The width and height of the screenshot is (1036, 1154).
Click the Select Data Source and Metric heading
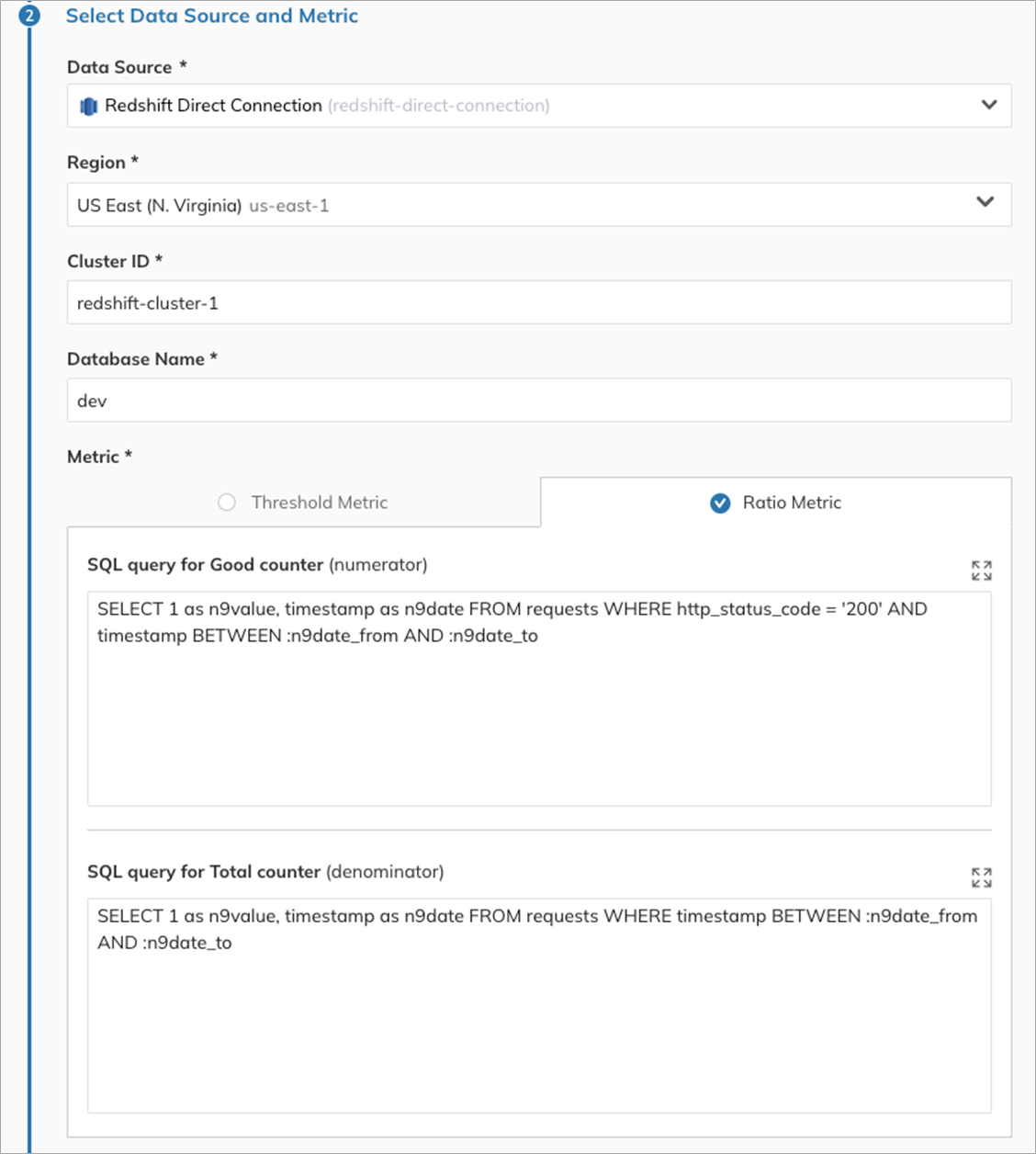[212, 16]
